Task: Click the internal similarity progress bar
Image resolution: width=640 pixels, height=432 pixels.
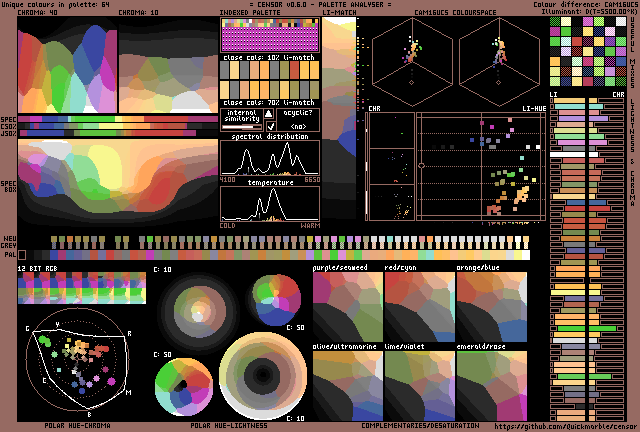Action: tap(242, 127)
